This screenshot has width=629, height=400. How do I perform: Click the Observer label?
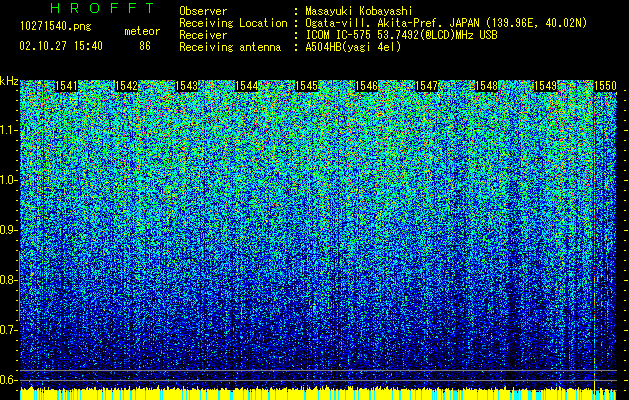pos(203,11)
